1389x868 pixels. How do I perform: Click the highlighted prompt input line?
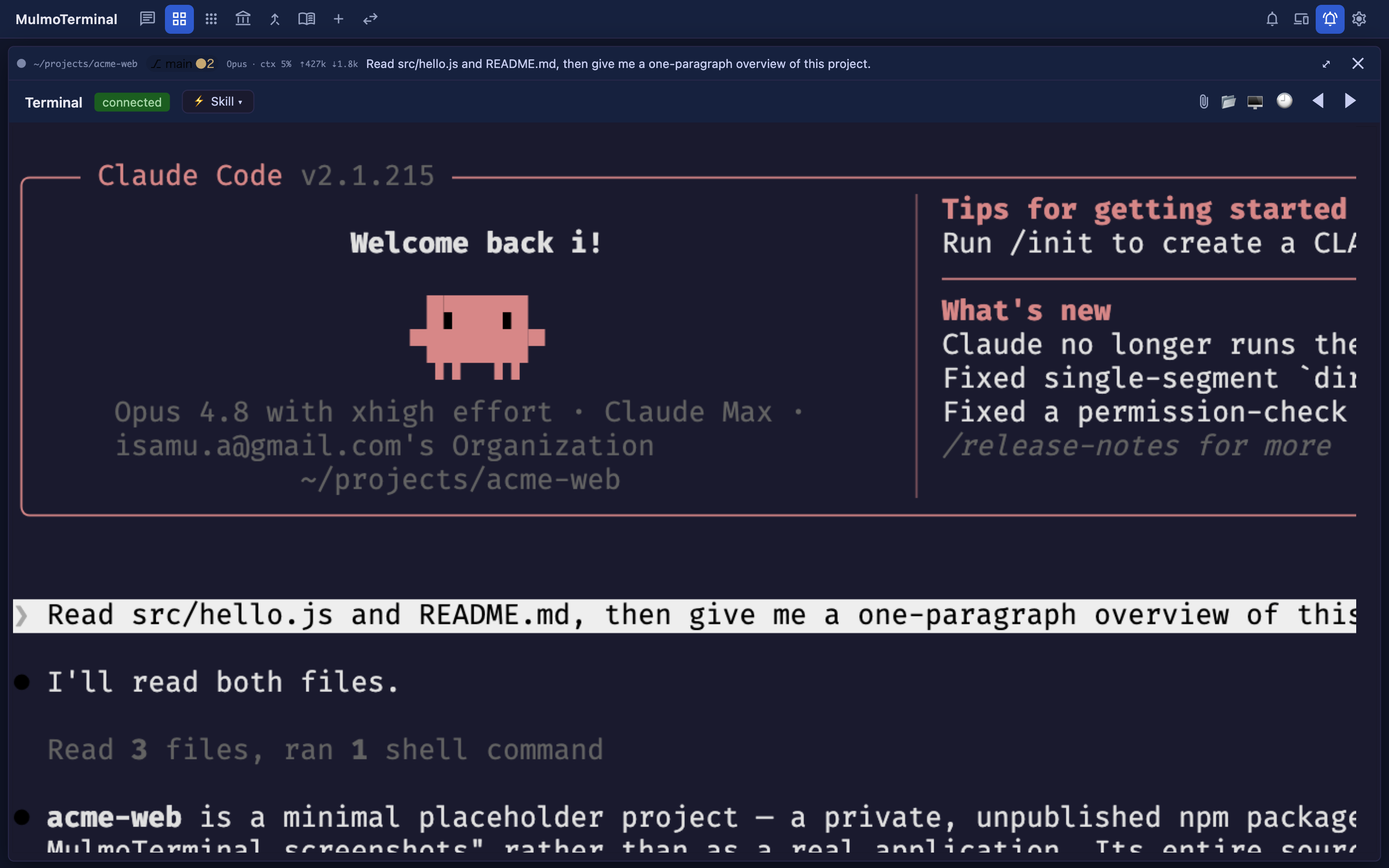[x=684, y=615]
